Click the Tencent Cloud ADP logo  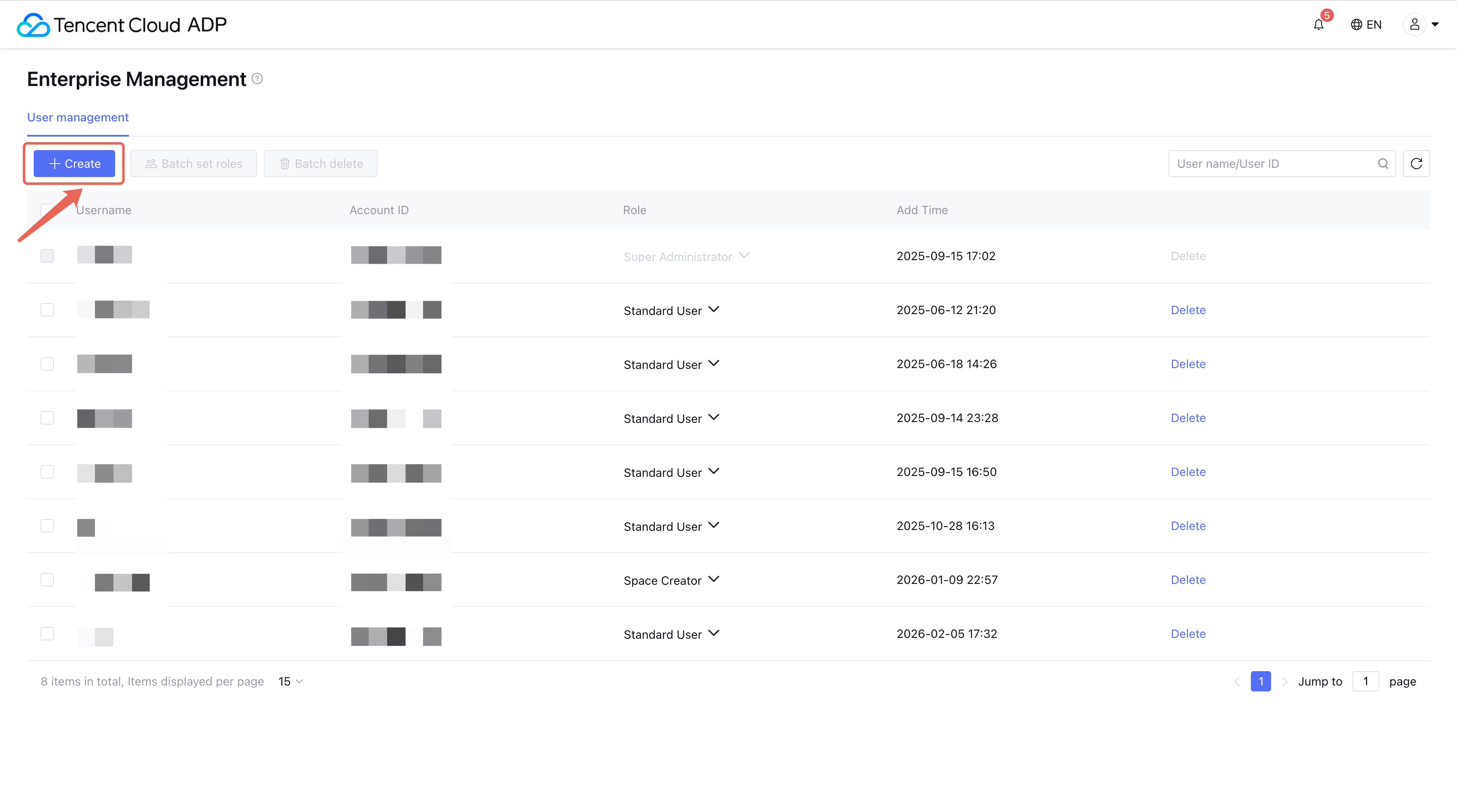121,24
